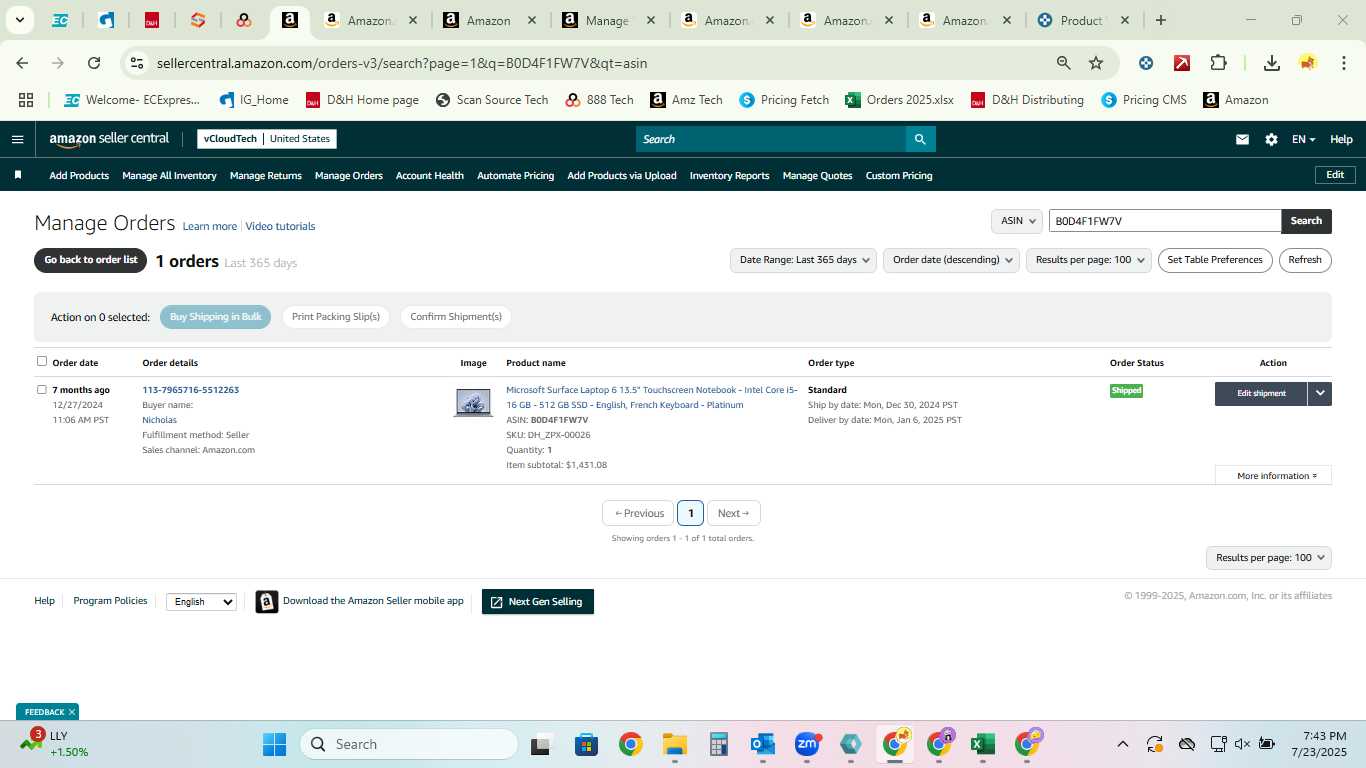
Task: Open Zoom from the taskbar
Action: coord(807,744)
